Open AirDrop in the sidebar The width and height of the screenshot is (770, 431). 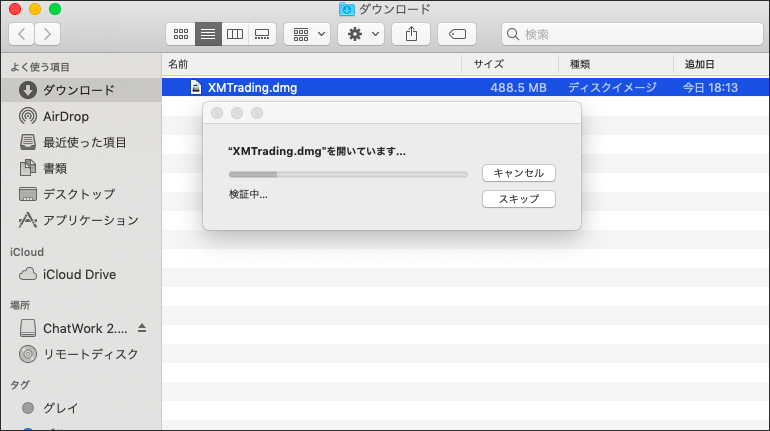(65, 116)
